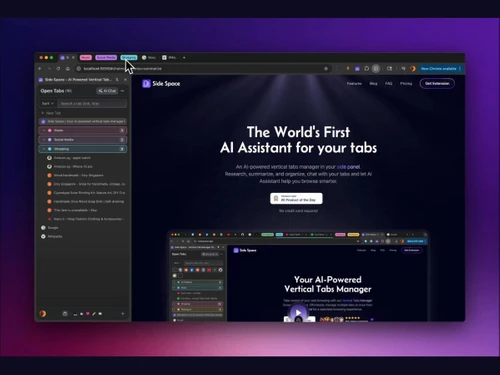Open the Features nav link
This screenshot has width=500, height=375.
click(354, 84)
